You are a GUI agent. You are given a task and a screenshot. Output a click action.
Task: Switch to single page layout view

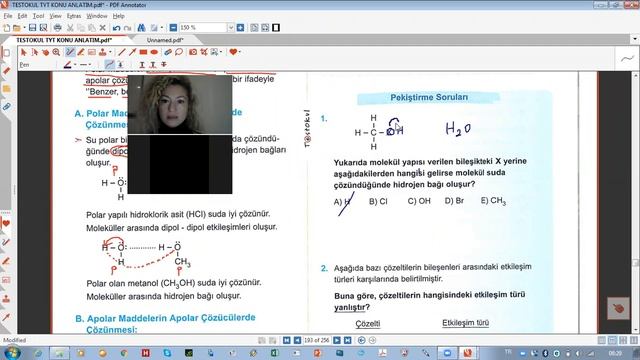[x=602, y=340]
